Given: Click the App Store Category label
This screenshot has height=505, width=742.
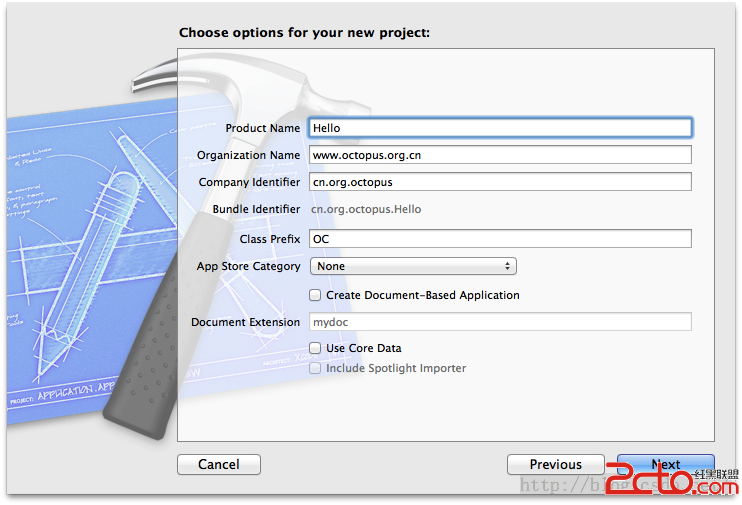Looking at the screenshot, I should click(248, 266).
